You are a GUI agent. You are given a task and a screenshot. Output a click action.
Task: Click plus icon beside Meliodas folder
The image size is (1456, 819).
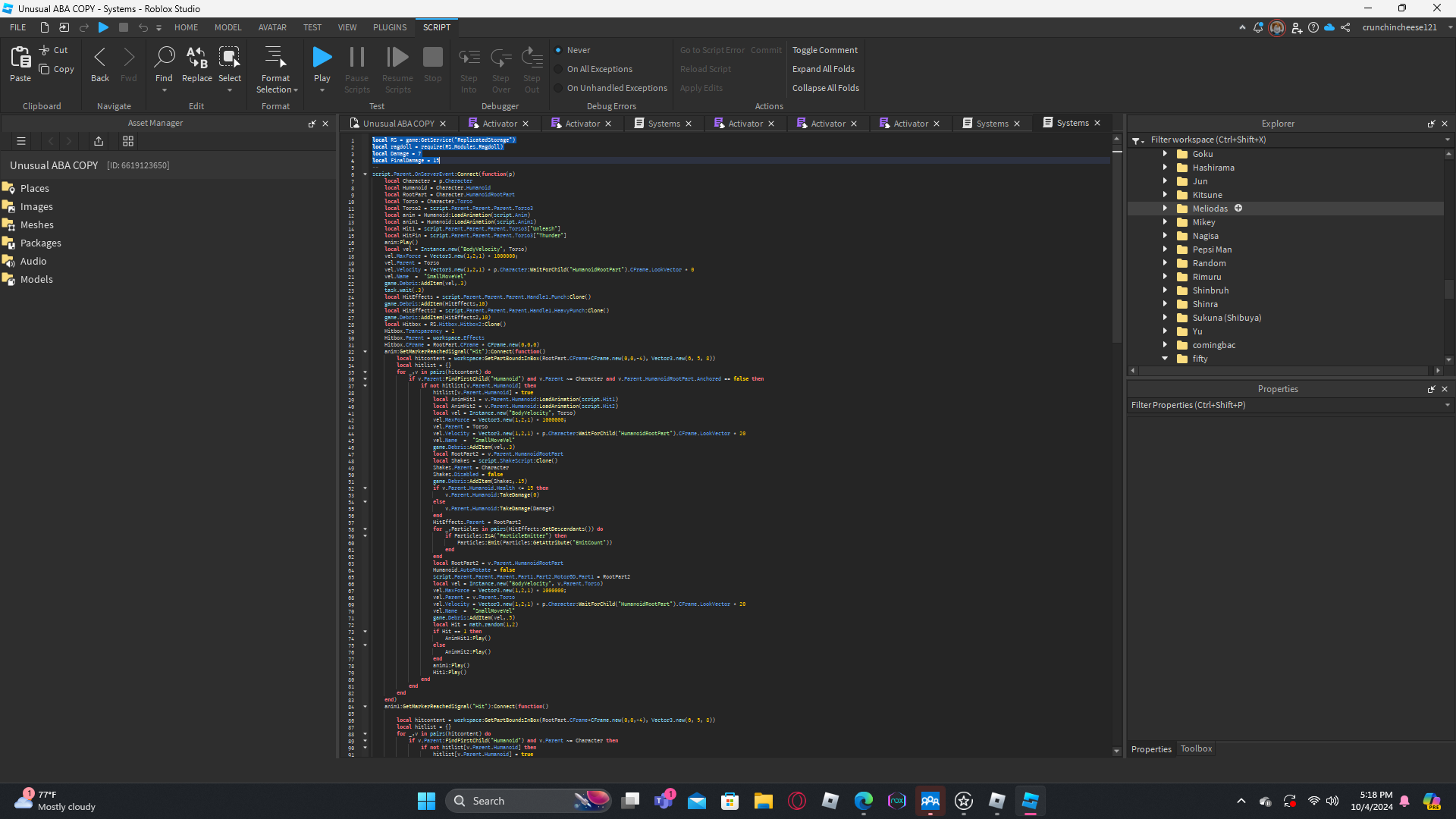pyautogui.click(x=1238, y=208)
